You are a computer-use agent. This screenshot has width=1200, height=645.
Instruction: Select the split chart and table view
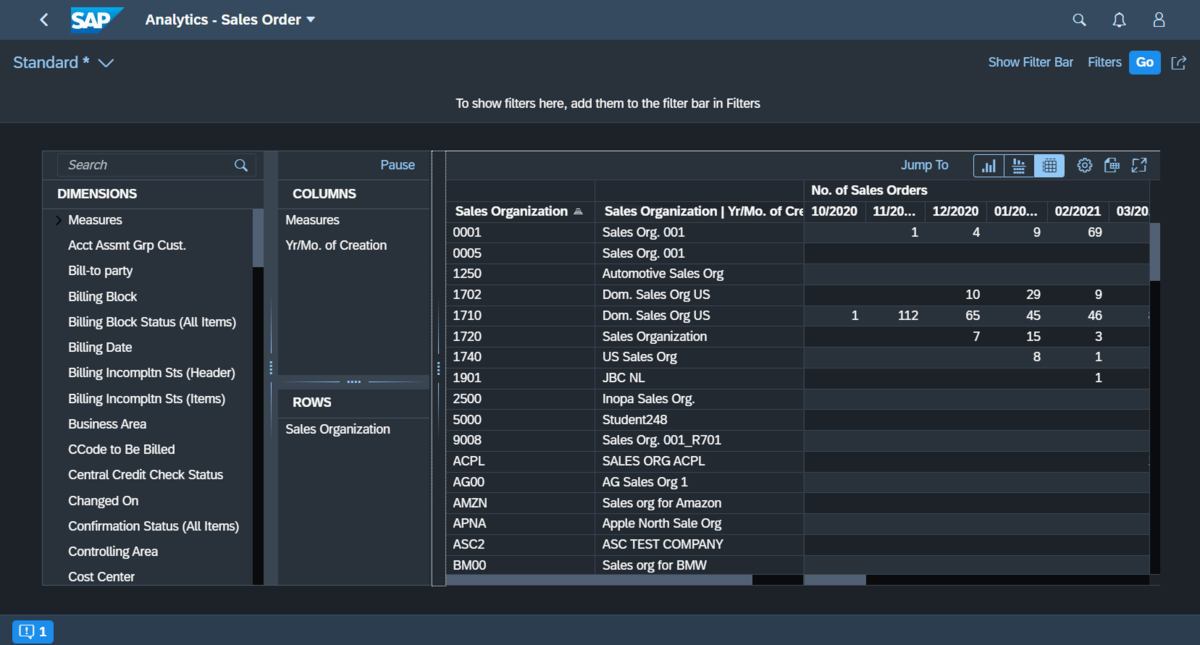click(1018, 165)
